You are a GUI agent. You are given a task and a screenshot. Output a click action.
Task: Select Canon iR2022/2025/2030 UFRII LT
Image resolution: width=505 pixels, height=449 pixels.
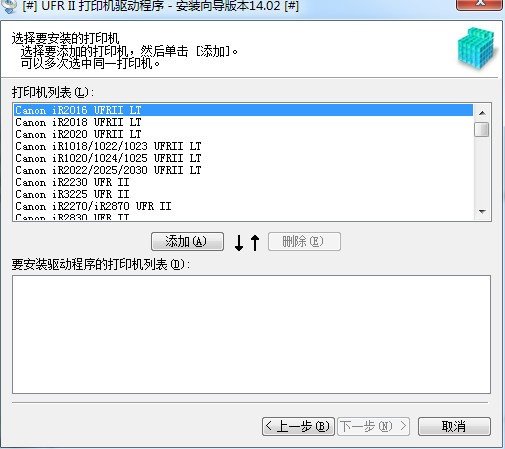[243, 170]
